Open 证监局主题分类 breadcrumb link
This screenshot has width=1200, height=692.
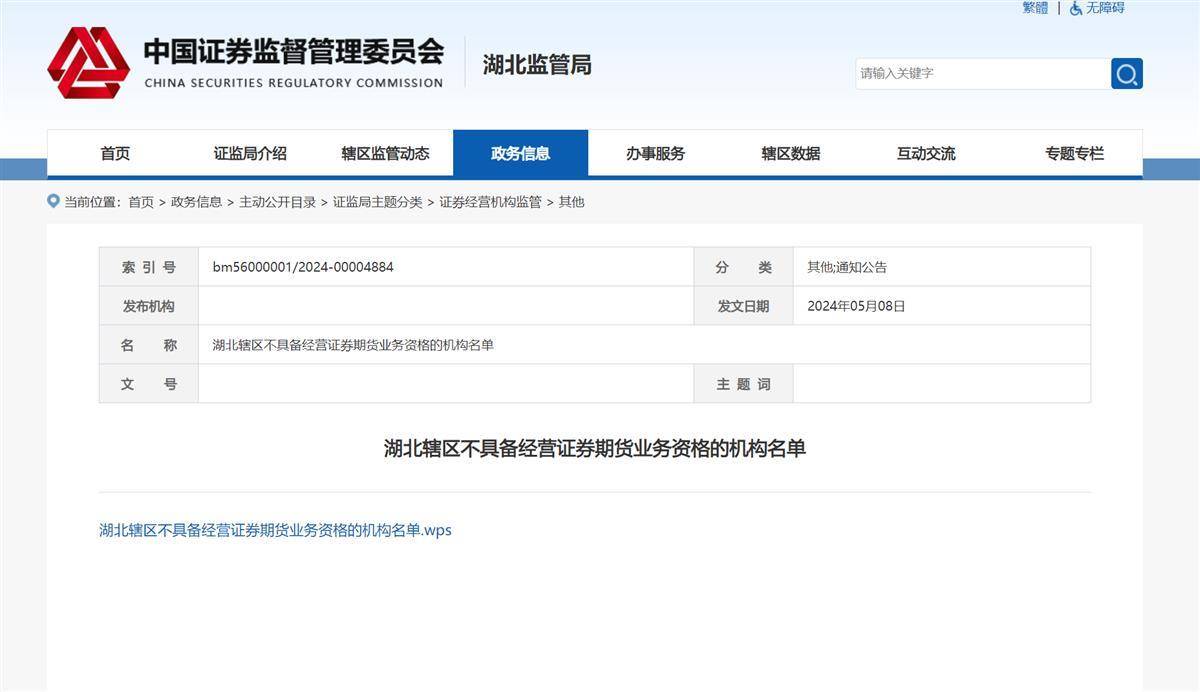(x=378, y=202)
